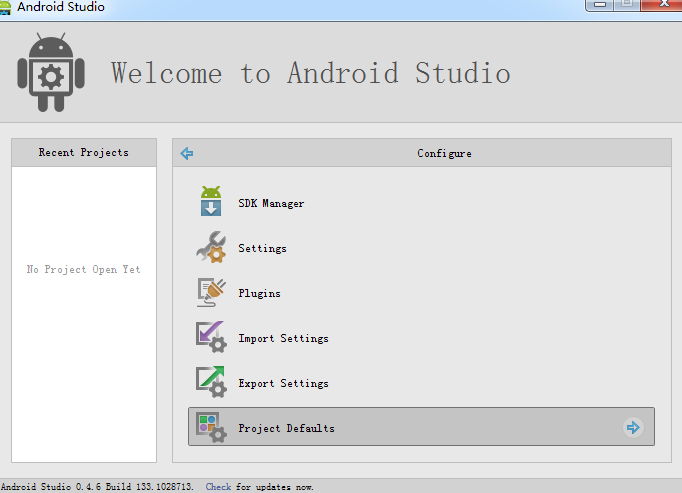Image resolution: width=682 pixels, height=493 pixels.
Task: Click the Settings wrench and gear icon
Action: click(x=211, y=247)
